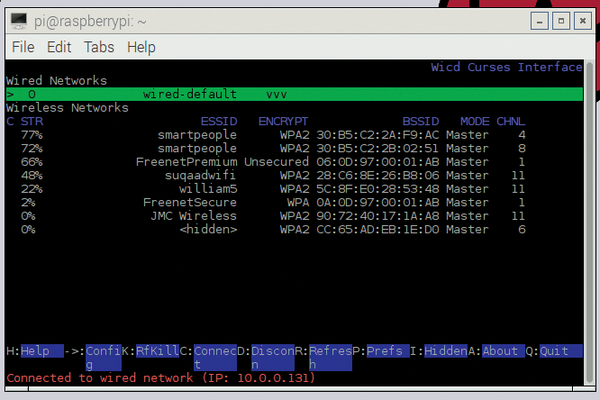This screenshot has width=600, height=400.
Task: Select the wired-default network row
Action: (294, 94)
